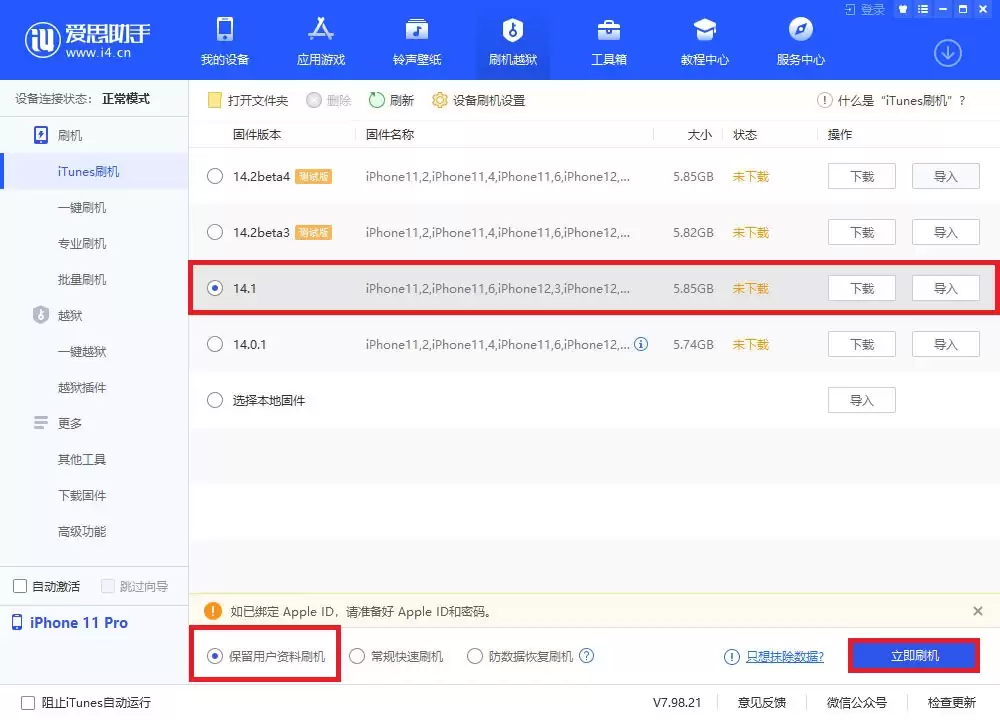This screenshot has width=1000, height=720.
Task: Click 下载 for firmware 14.1
Action: [862, 288]
